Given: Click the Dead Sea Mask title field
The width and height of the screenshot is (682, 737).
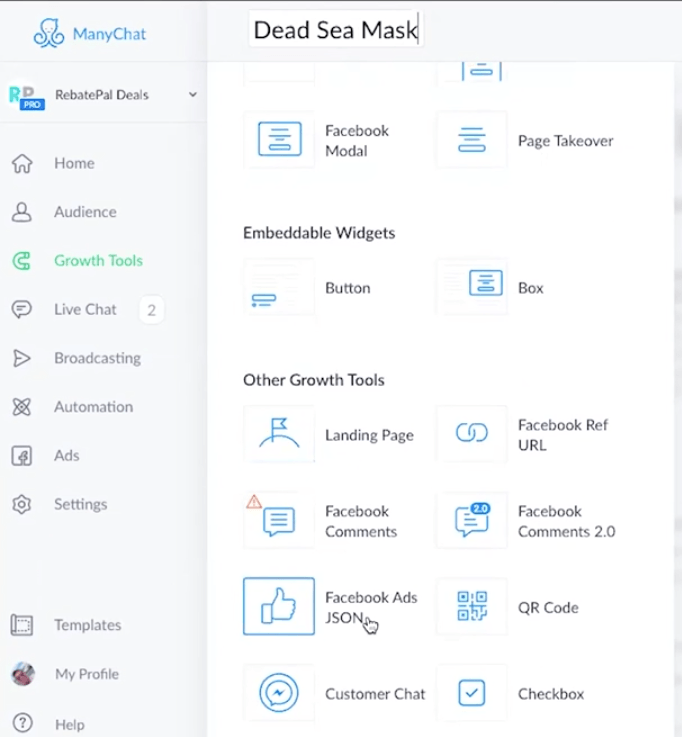Looking at the screenshot, I should point(336,30).
